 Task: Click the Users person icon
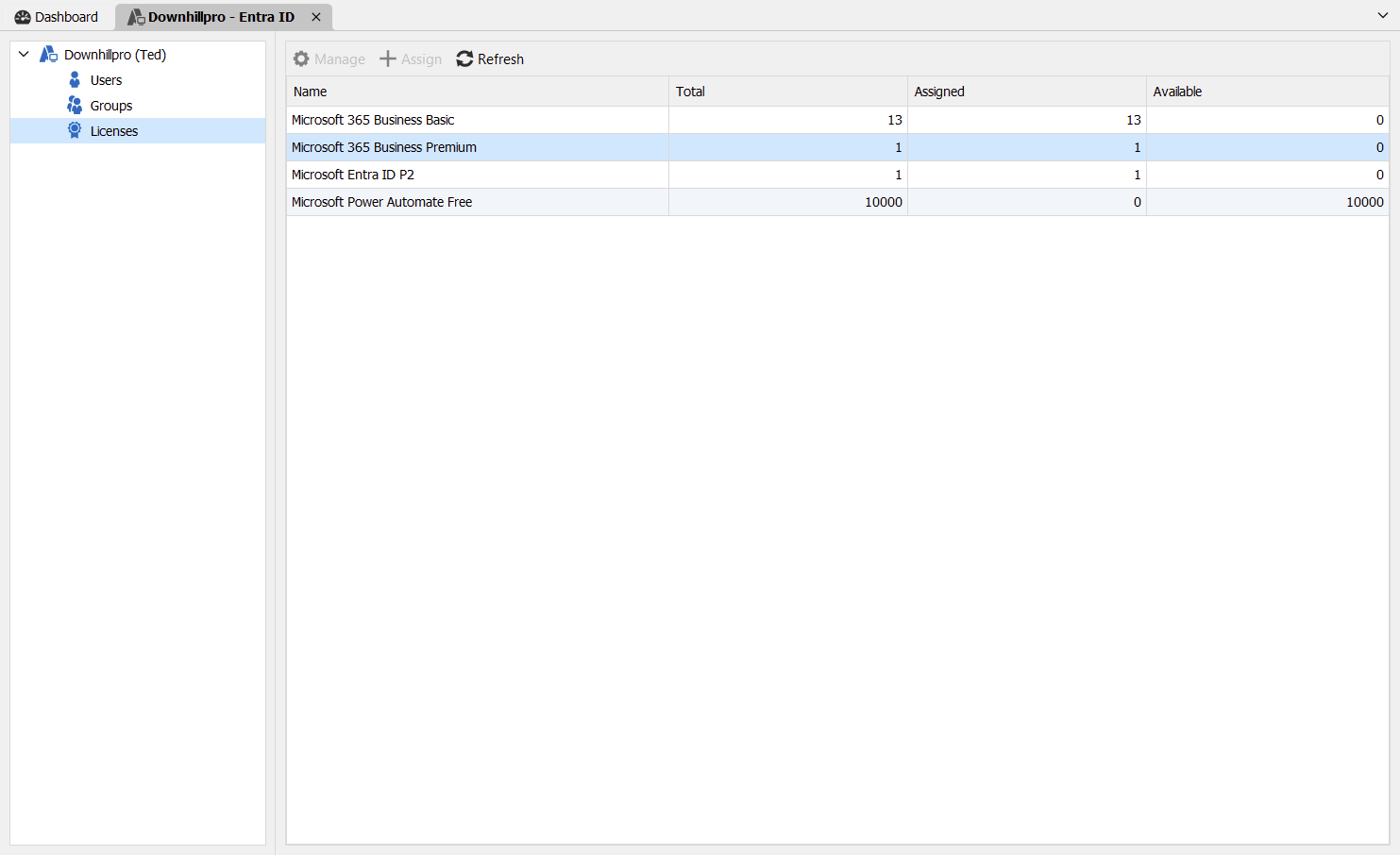click(x=75, y=80)
